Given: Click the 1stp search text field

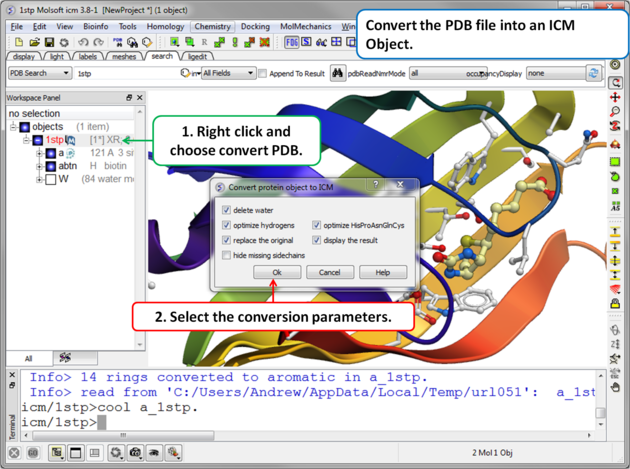Looking at the screenshot, I should pos(125,73).
